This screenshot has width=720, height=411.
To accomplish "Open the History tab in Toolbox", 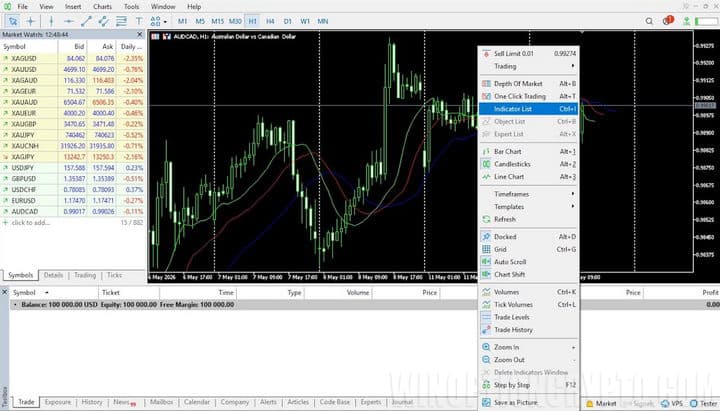I will click(x=92, y=402).
